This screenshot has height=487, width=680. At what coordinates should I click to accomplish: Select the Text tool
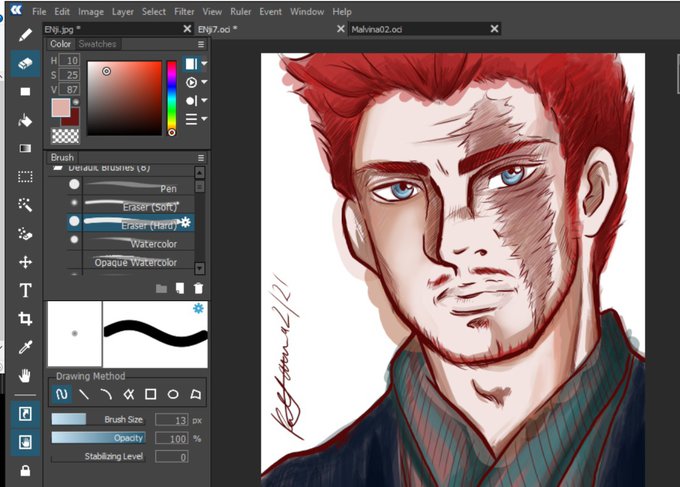tap(25, 290)
